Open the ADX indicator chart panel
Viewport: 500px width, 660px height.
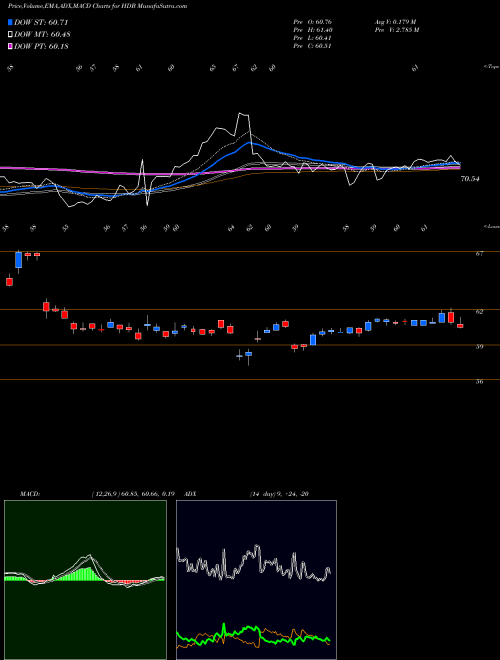(x=256, y=580)
